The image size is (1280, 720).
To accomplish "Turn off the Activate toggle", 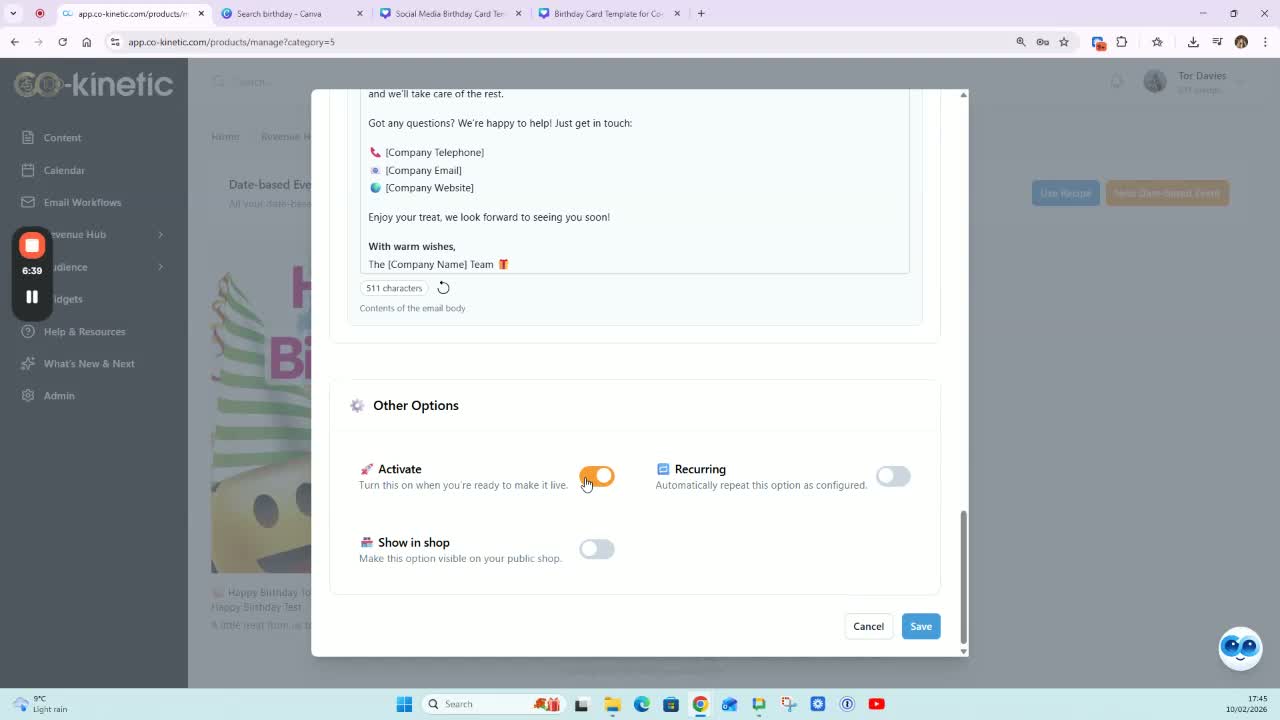I will pos(597,476).
